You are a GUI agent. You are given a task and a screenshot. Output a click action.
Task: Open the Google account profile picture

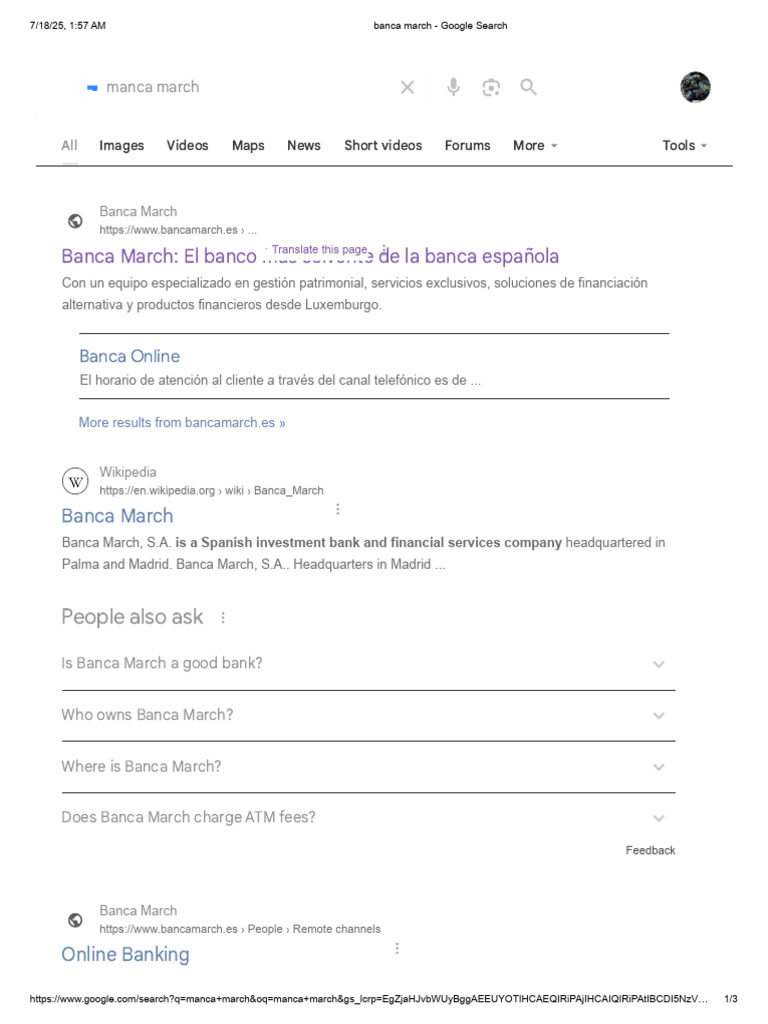tap(695, 88)
